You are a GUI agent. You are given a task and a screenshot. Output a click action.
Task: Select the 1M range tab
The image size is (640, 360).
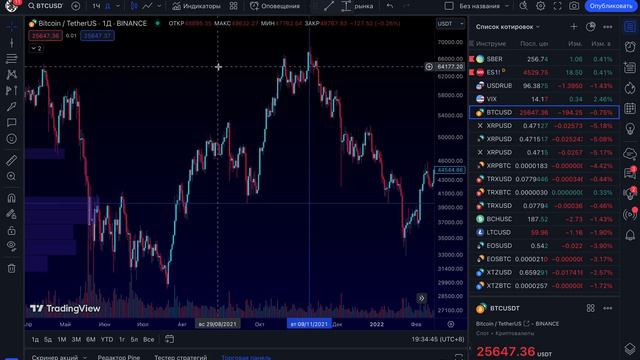click(62, 340)
